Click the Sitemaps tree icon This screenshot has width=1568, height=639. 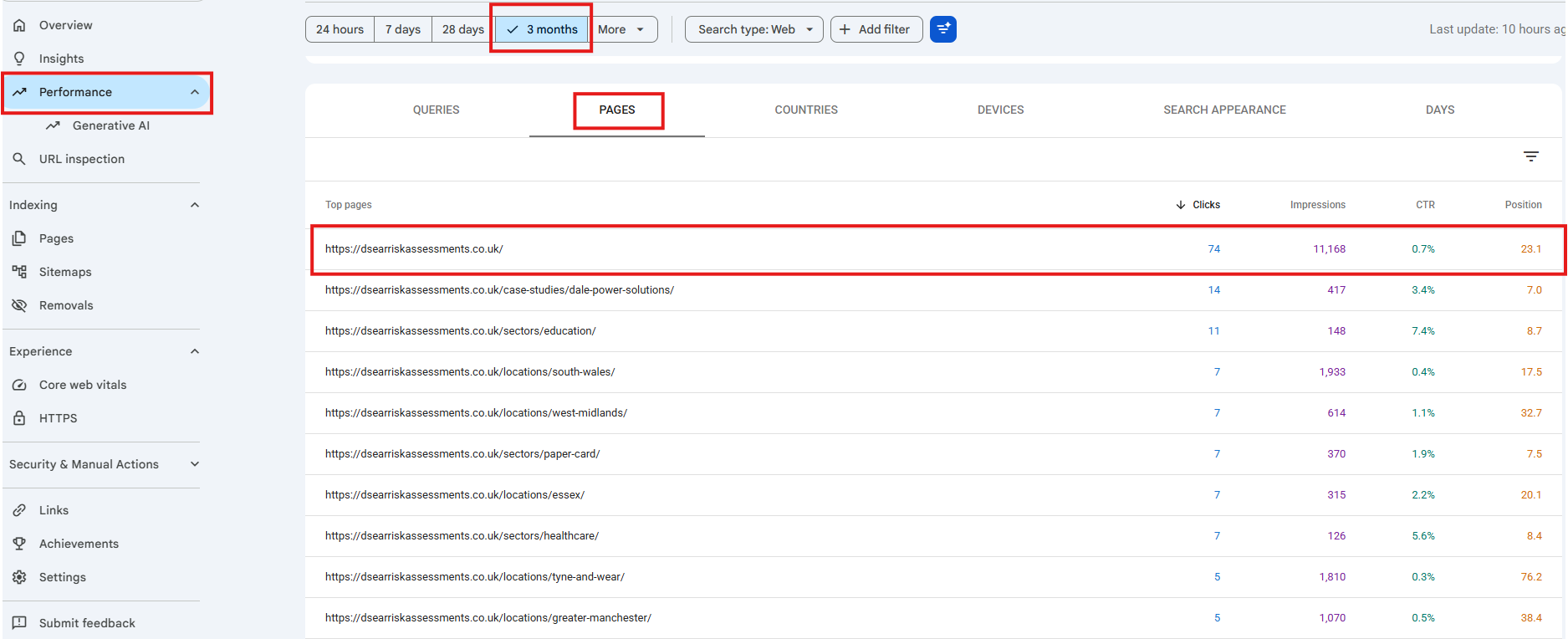click(19, 272)
